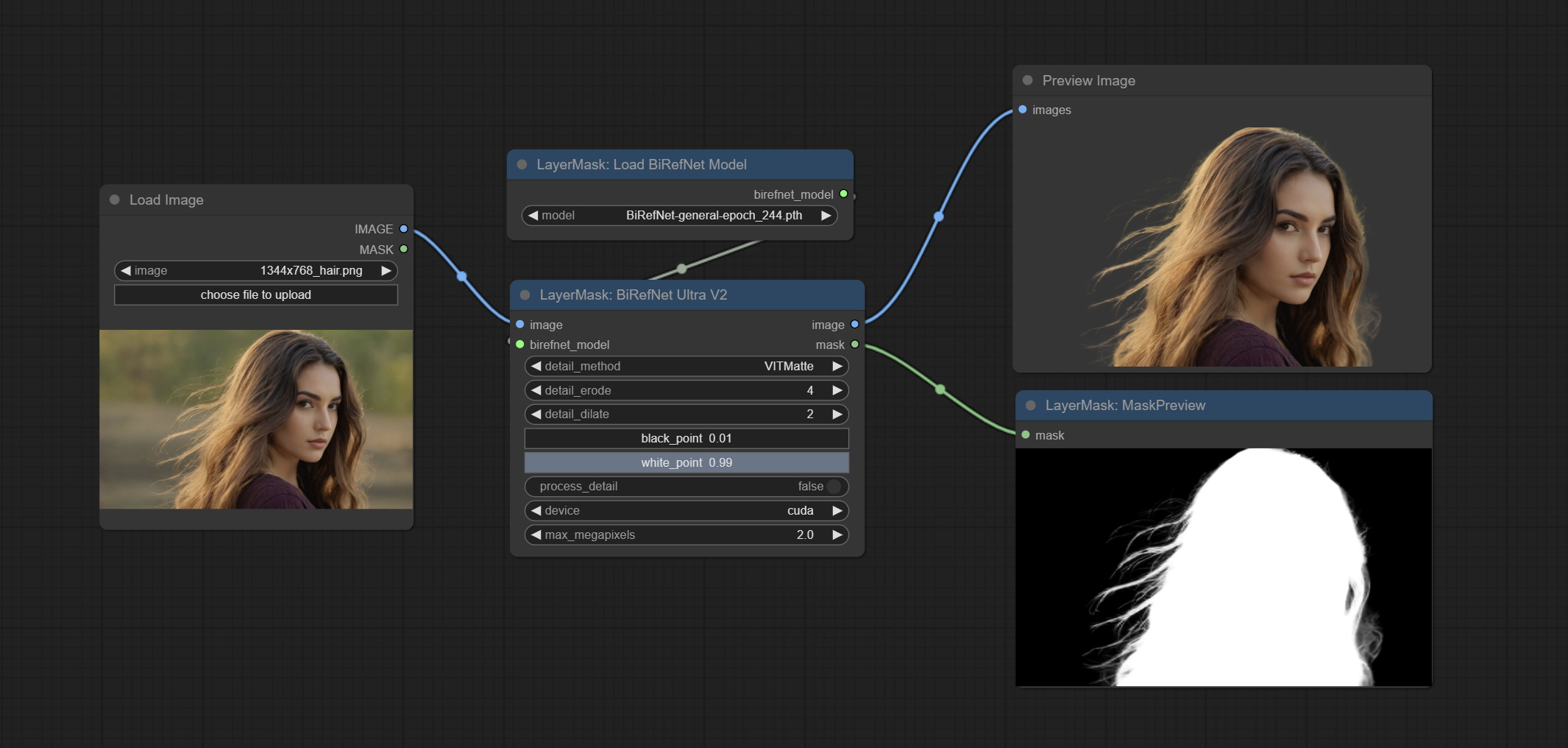Click the birefnet_model input socket on Ultra V2
This screenshot has width=1568, height=748.
pyautogui.click(x=520, y=345)
